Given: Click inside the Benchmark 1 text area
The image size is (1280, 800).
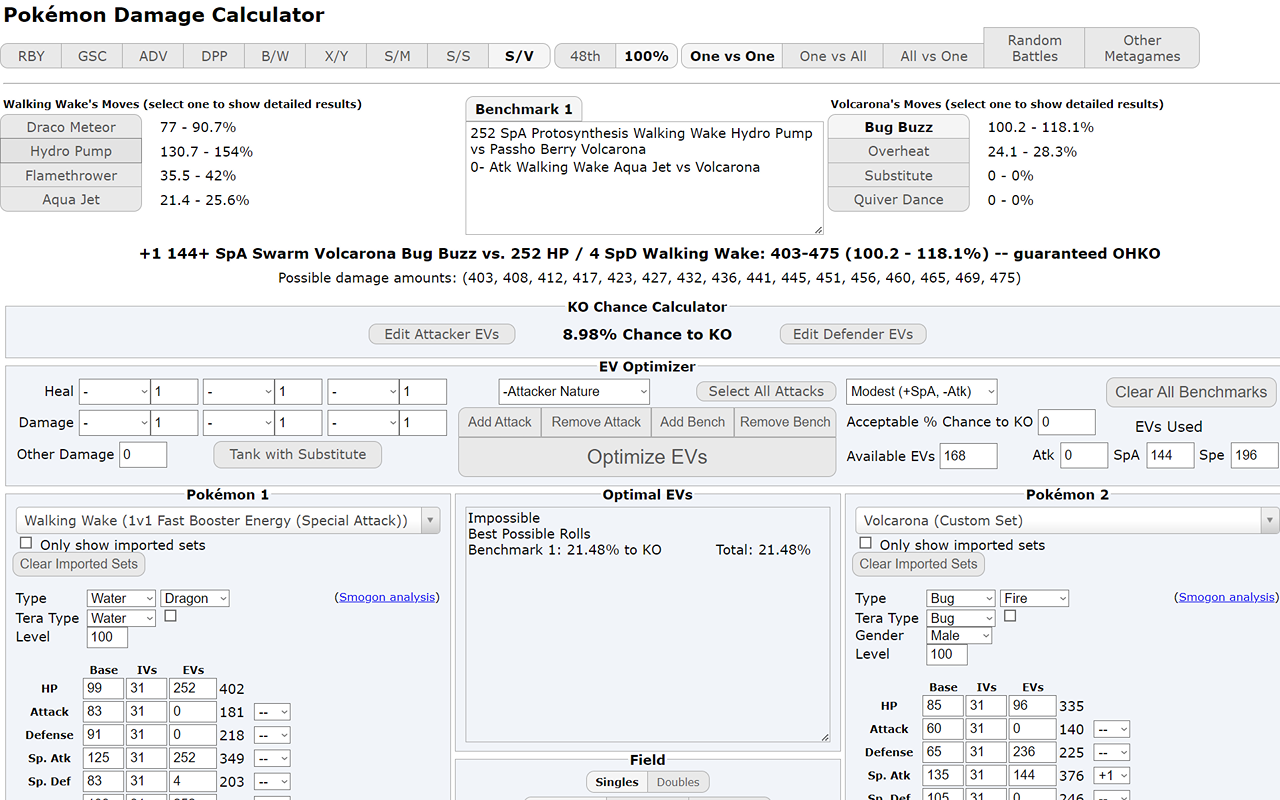Looking at the screenshot, I should coord(644,178).
